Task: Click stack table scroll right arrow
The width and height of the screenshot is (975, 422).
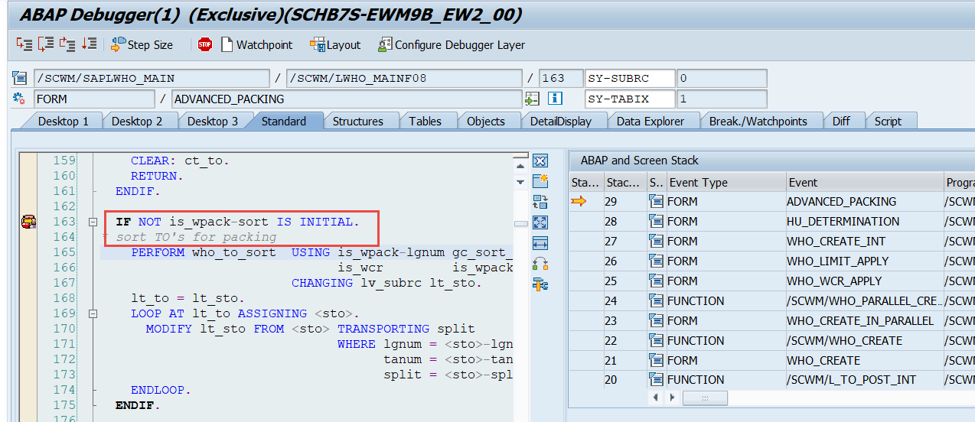Action: pyautogui.click(x=672, y=397)
